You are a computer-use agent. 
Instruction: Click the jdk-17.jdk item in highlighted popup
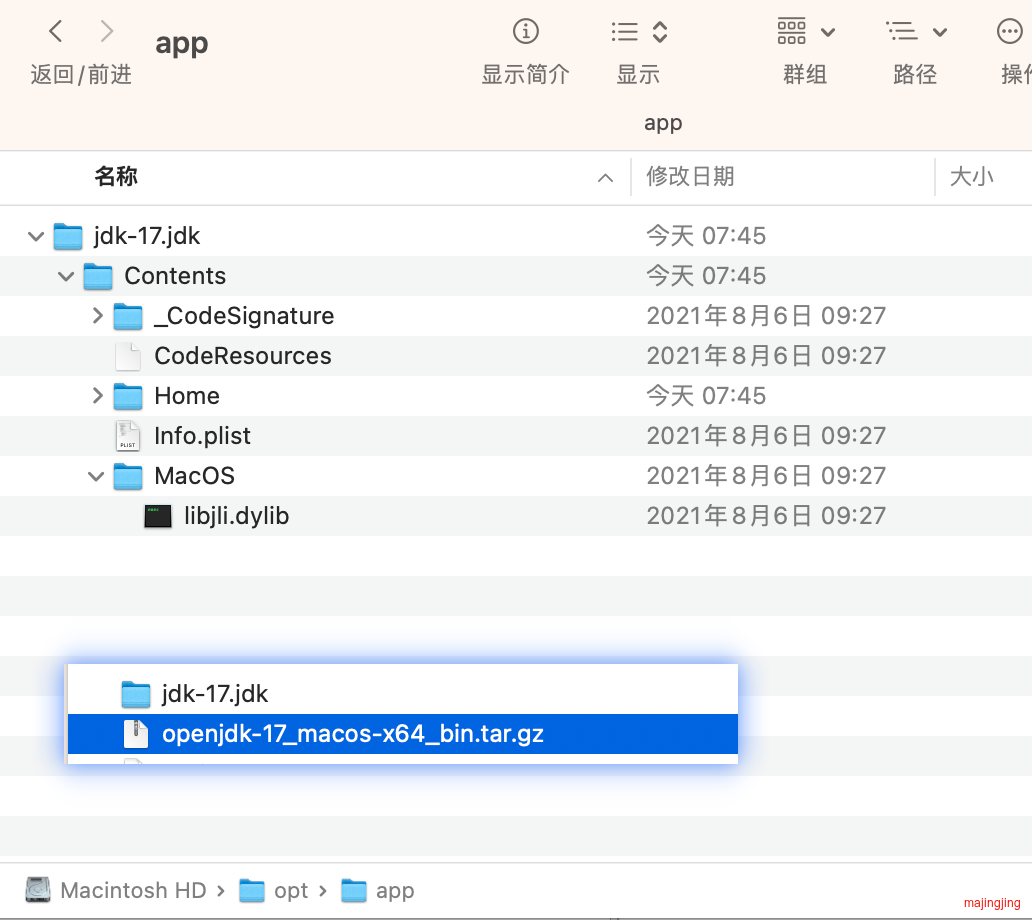(403, 694)
